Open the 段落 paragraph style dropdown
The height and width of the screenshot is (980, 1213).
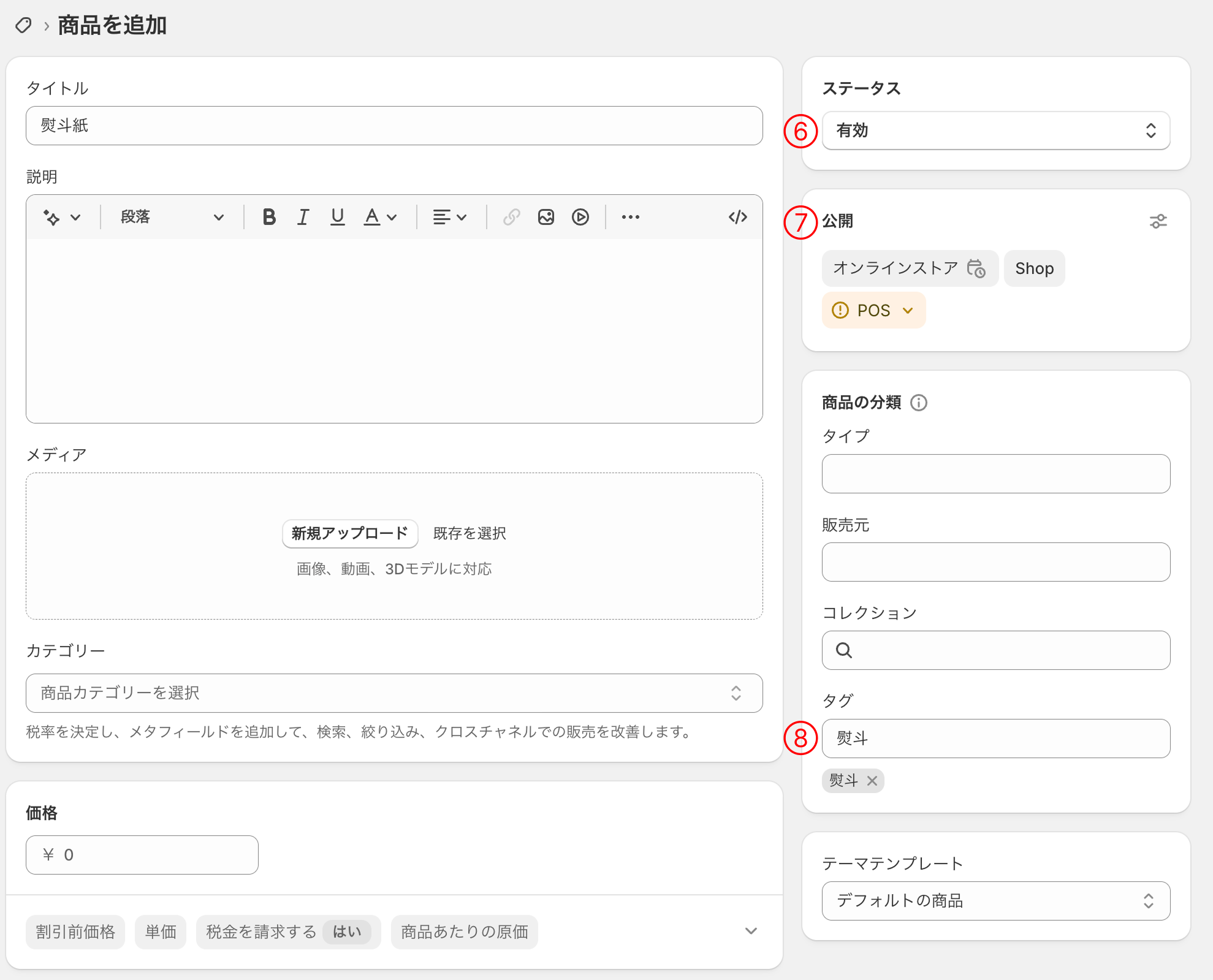pyautogui.click(x=172, y=217)
